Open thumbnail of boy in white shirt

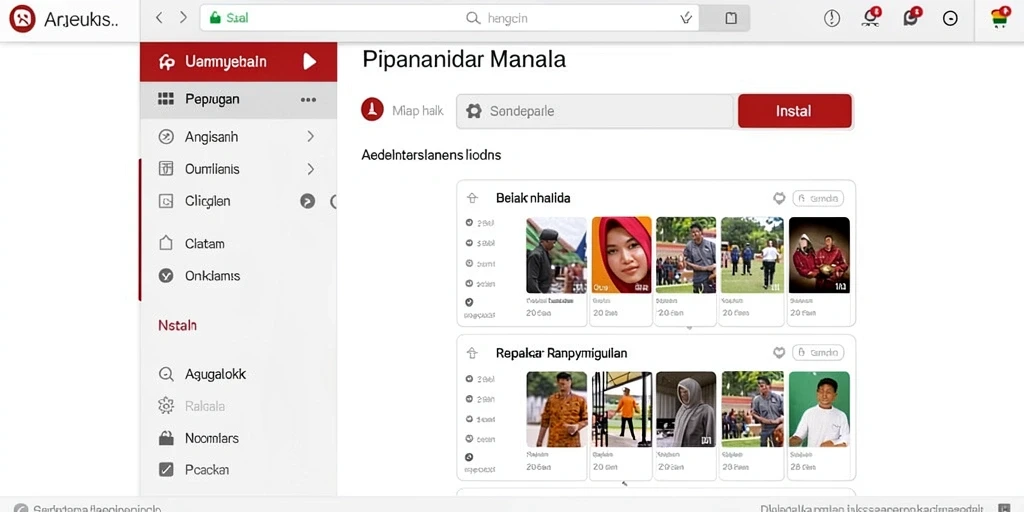[x=819, y=409]
